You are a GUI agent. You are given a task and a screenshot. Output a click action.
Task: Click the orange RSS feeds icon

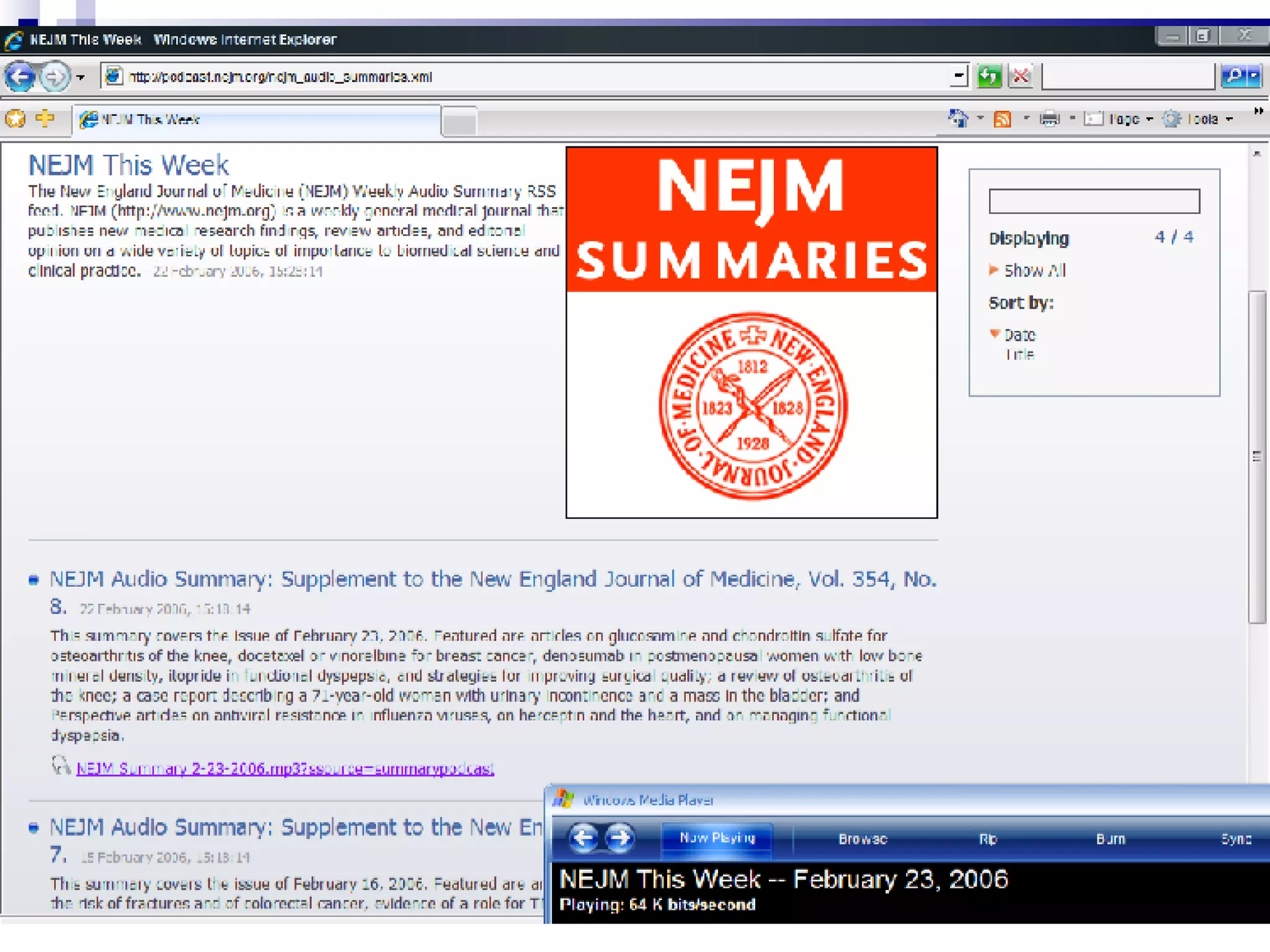(1003, 119)
